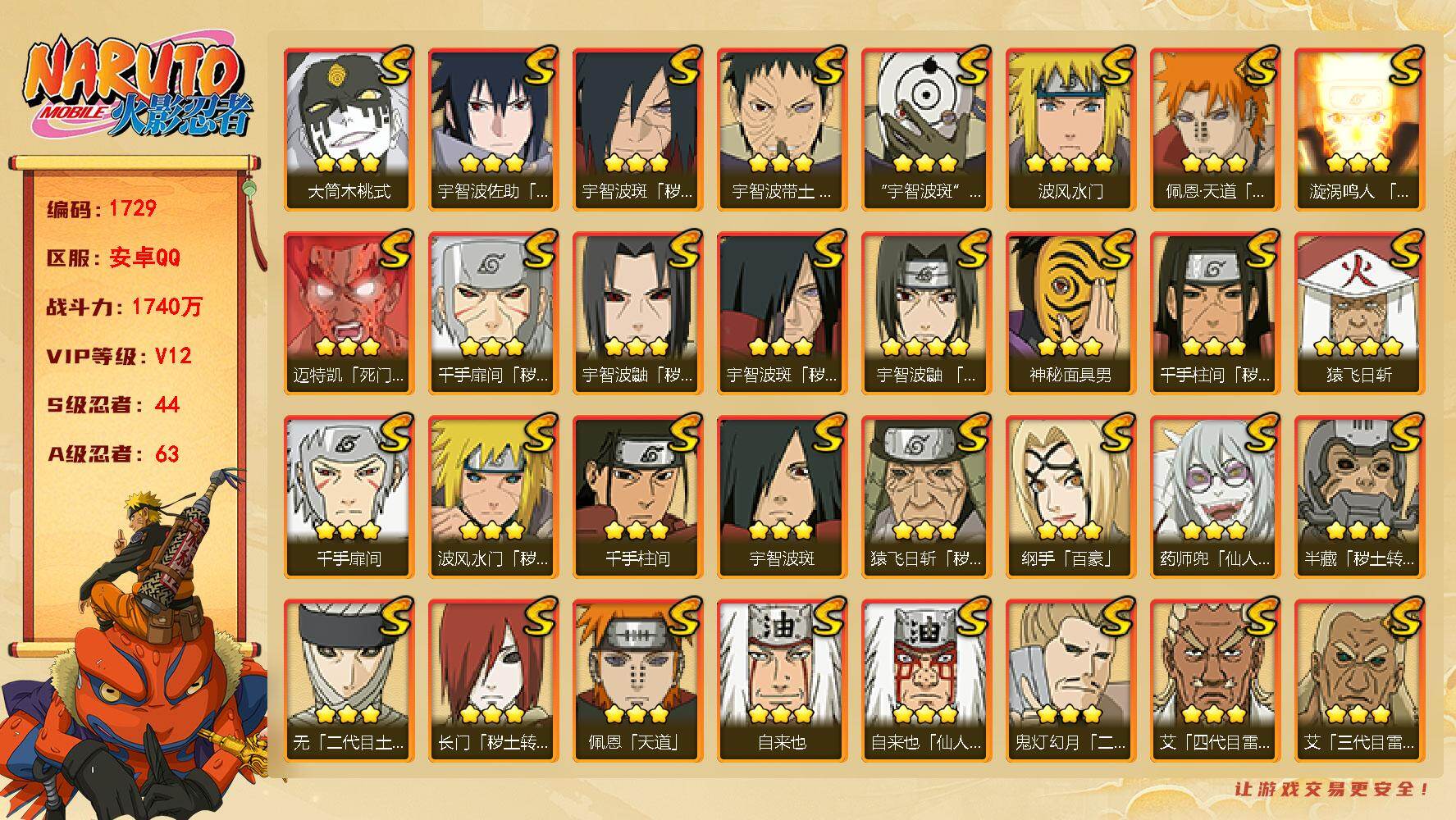Select the 鬼灯幻月 card in bottom row
Screen dimensions: 1456x820
[1070, 681]
